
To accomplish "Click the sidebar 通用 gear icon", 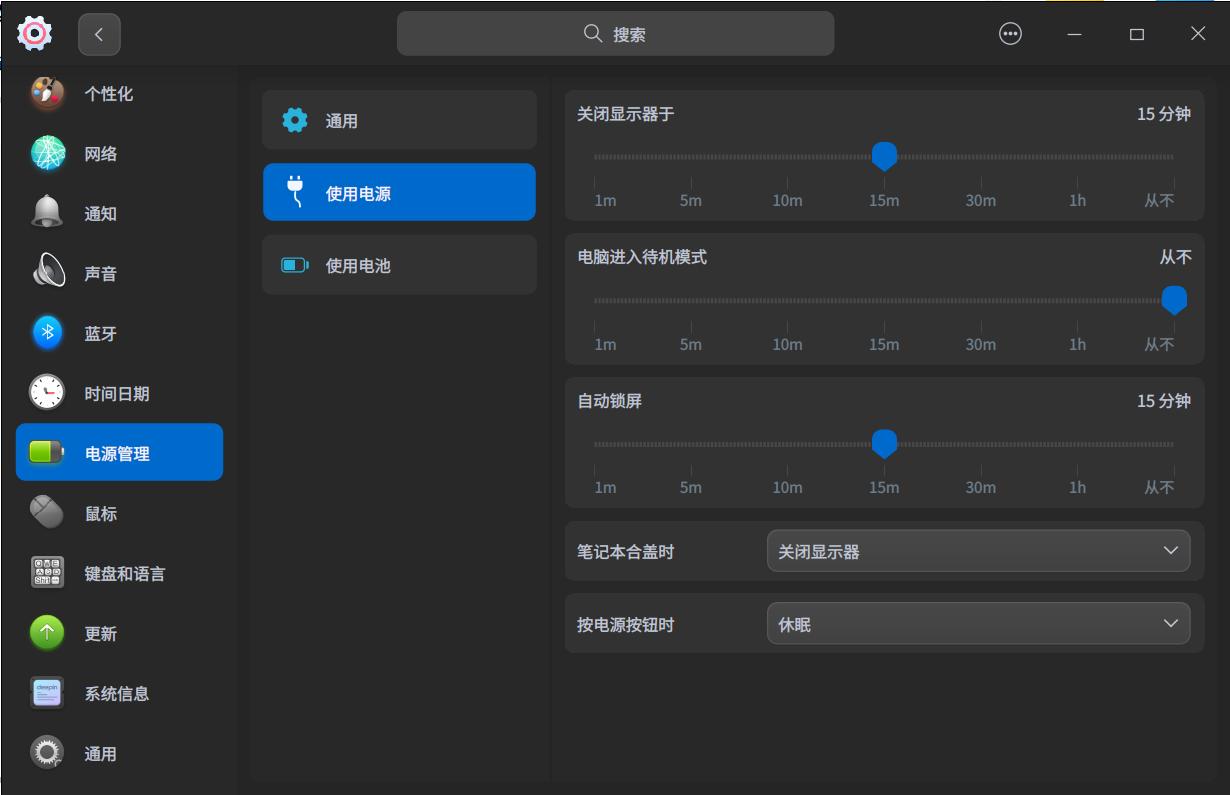I will [x=47, y=753].
